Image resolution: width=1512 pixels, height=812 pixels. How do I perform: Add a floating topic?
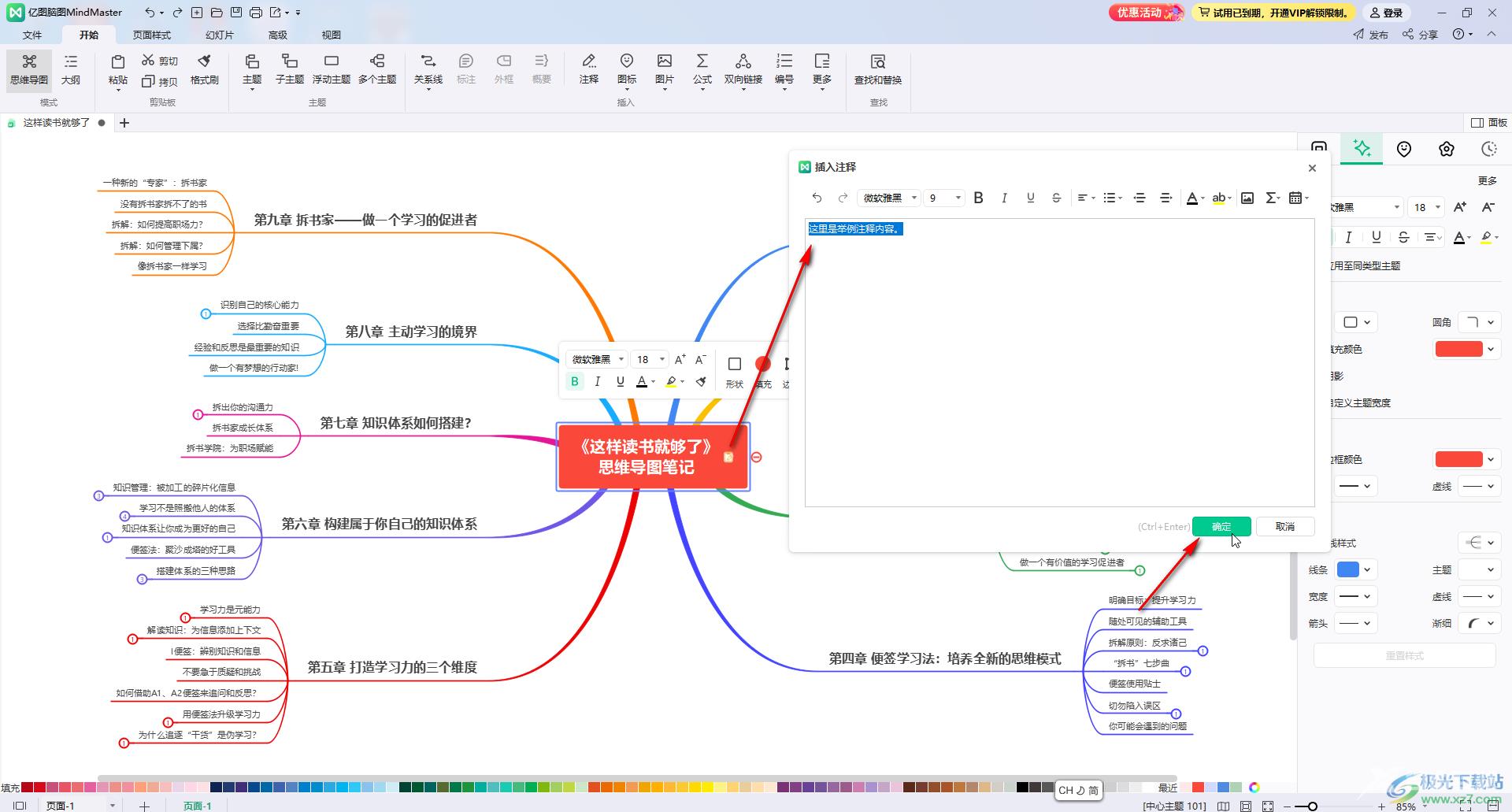(x=332, y=61)
